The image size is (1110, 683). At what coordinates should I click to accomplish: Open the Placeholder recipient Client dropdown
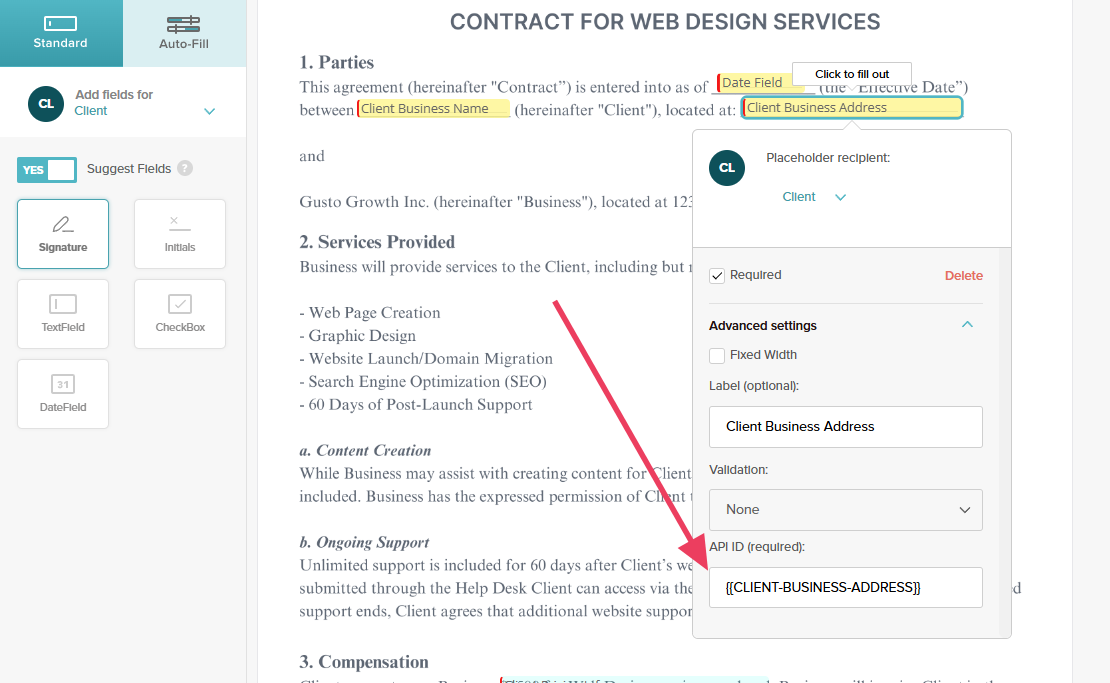815,197
